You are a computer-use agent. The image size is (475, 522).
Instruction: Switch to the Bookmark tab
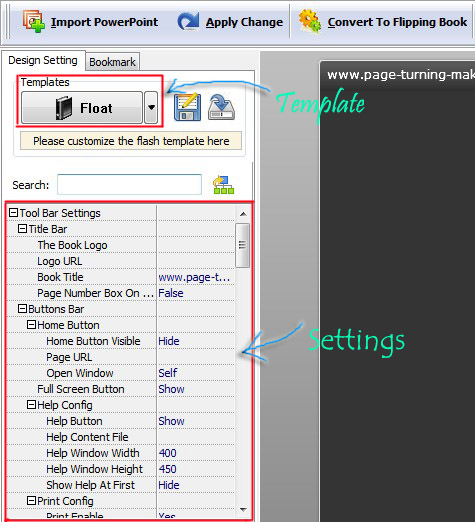(x=112, y=62)
